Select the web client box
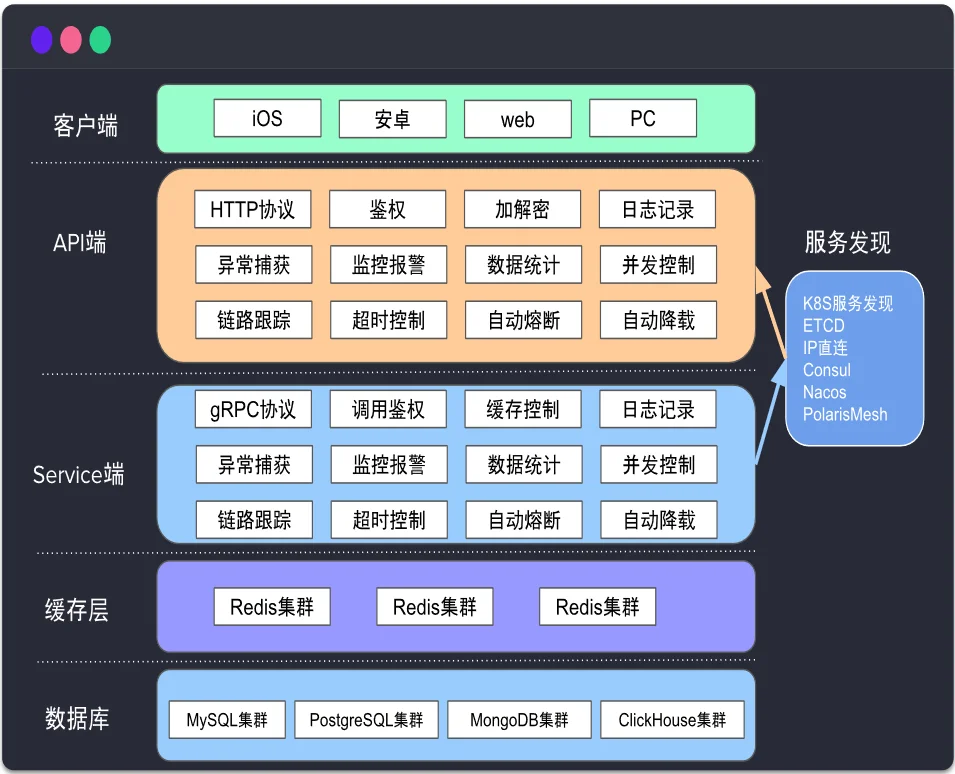 (x=518, y=119)
